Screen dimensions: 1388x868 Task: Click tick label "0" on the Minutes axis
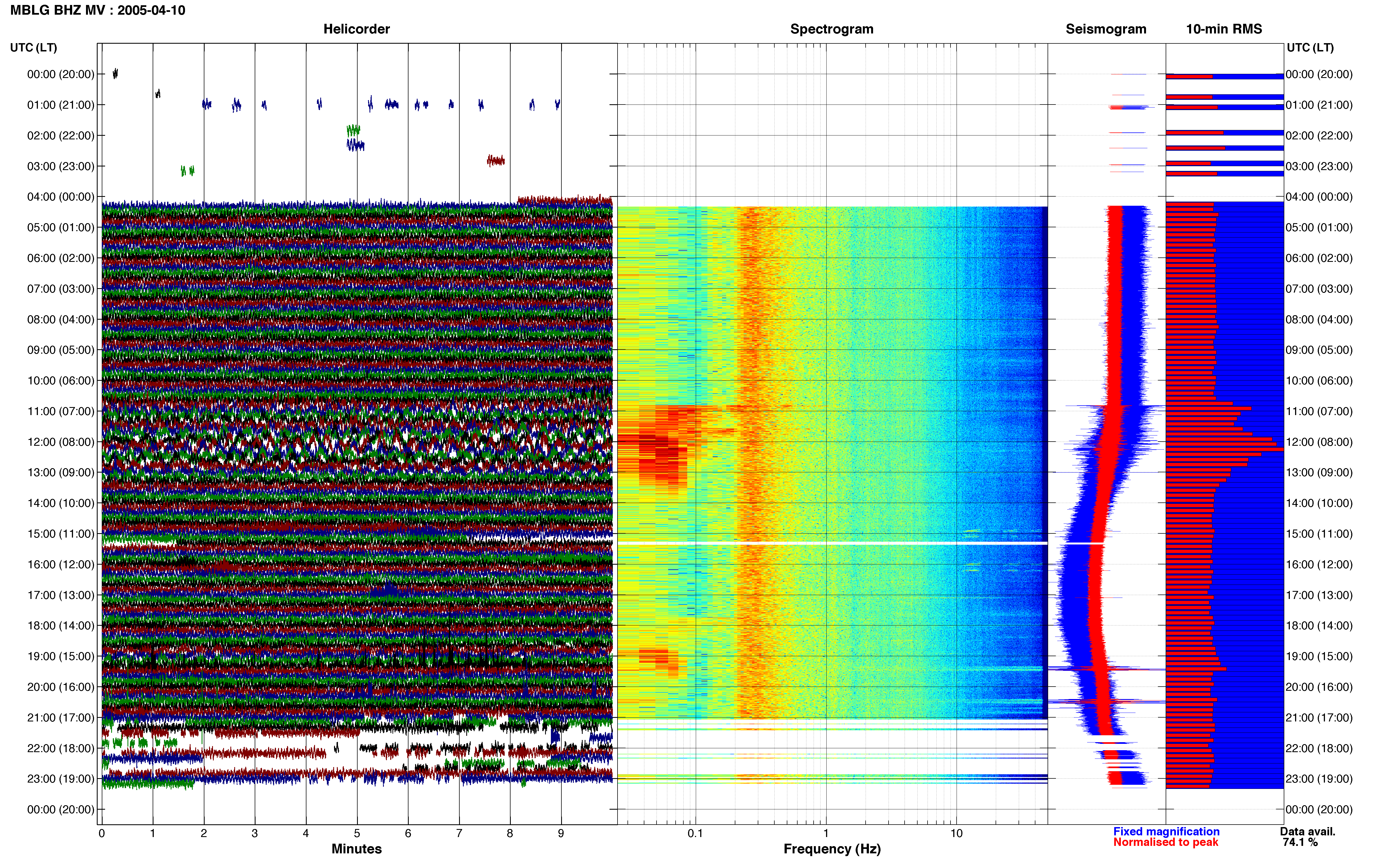pyautogui.click(x=101, y=833)
